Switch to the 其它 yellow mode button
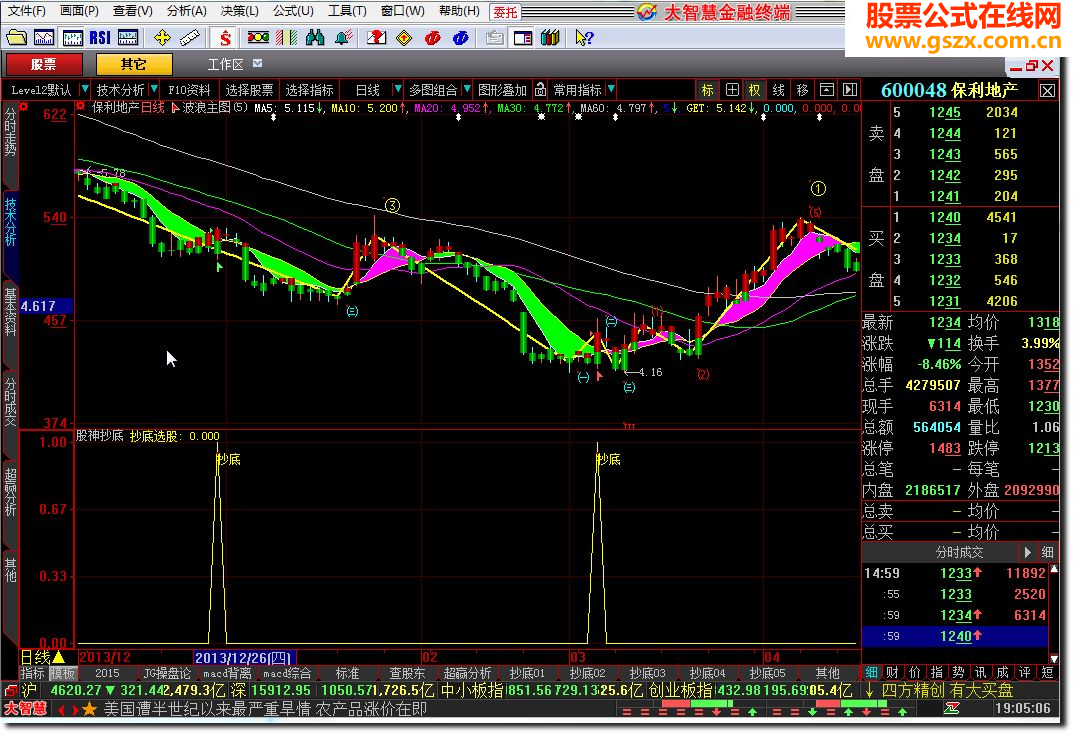 (x=133, y=64)
